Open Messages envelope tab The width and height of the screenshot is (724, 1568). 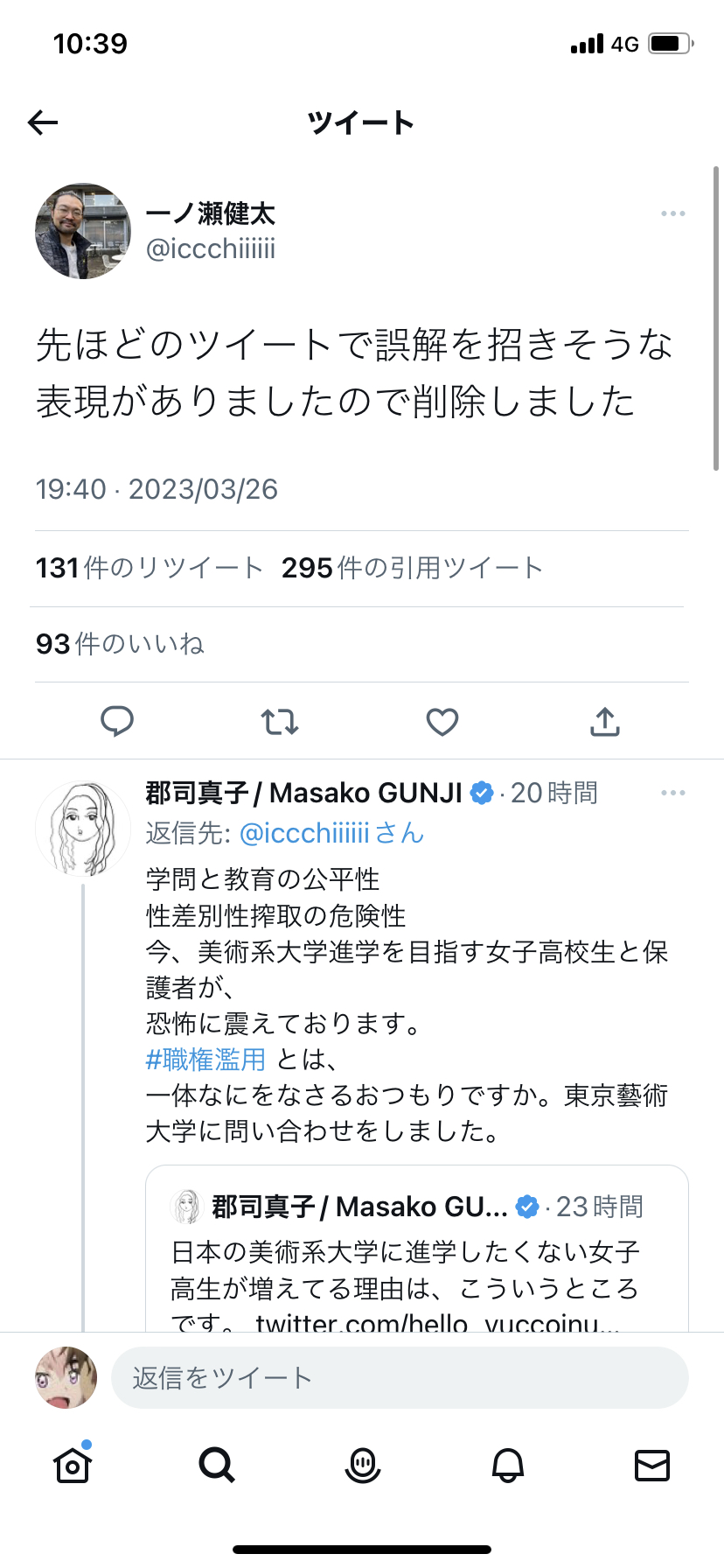coord(651,1465)
